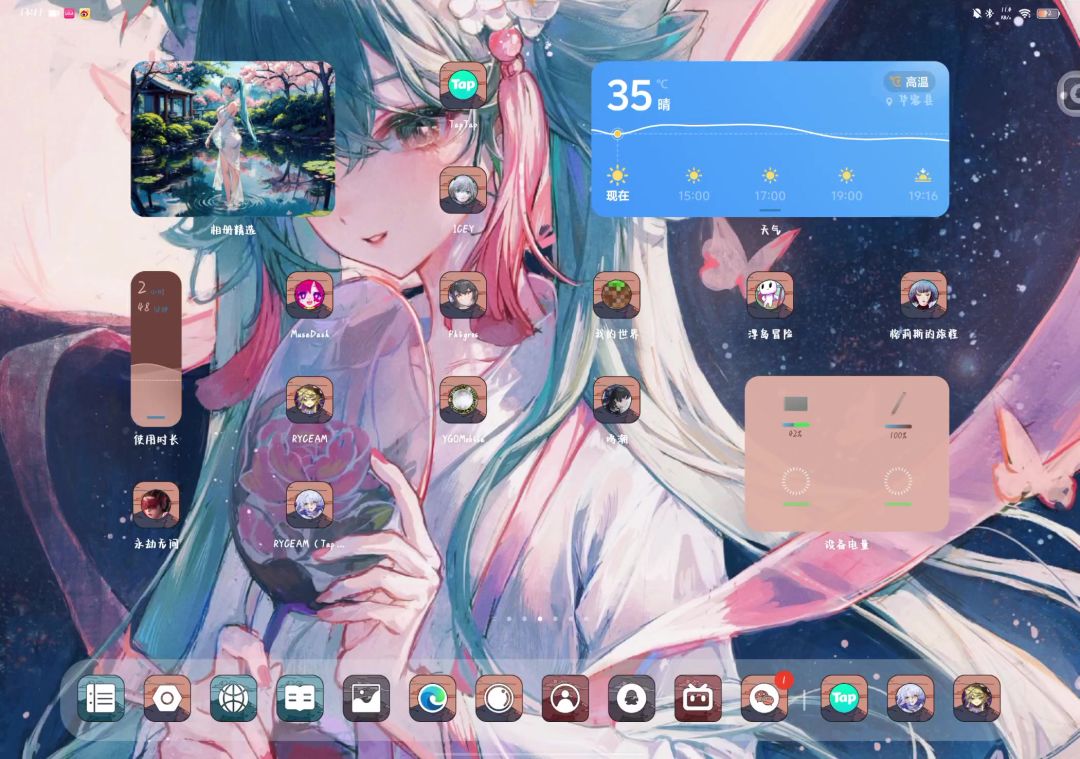The width and height of the screenshot is (1080, 759).
Task: Open the 相册精选 photo widget
Action: (233, 139)
